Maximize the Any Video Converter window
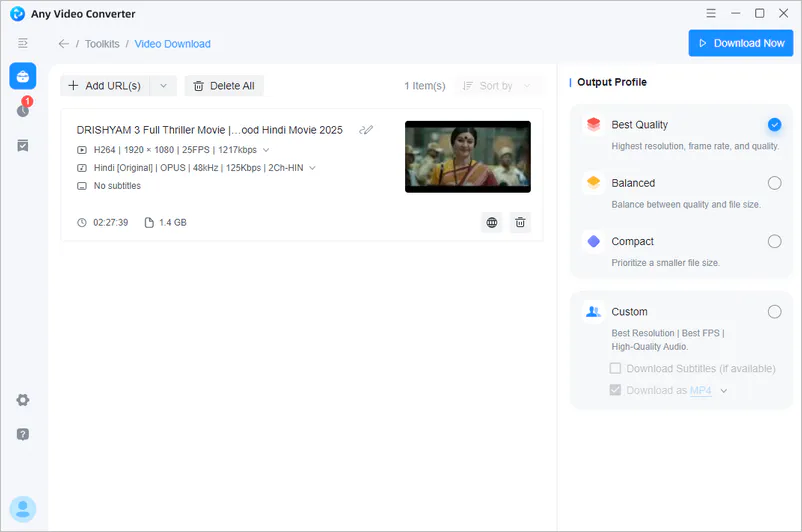This screenshot has width=802, height=532. click(760, 13)
